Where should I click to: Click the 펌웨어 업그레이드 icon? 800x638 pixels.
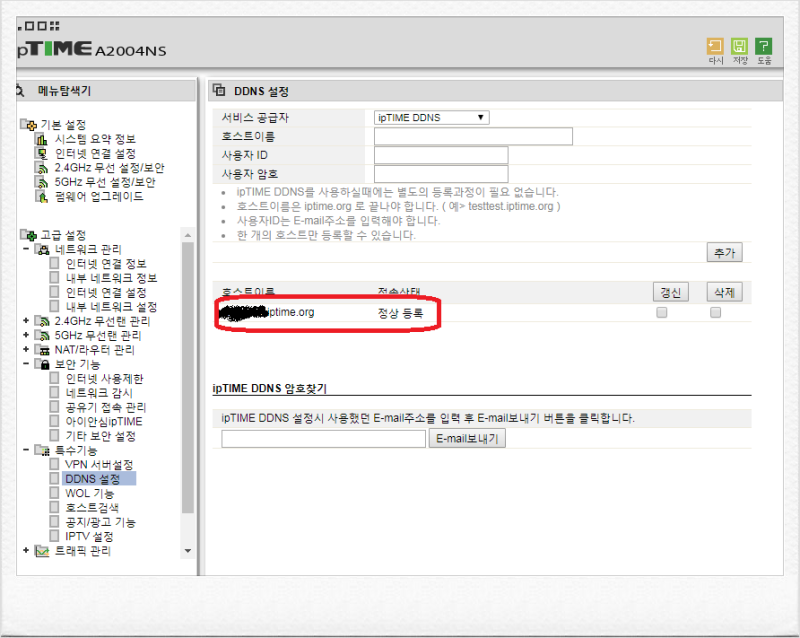[x=42, y=196]
